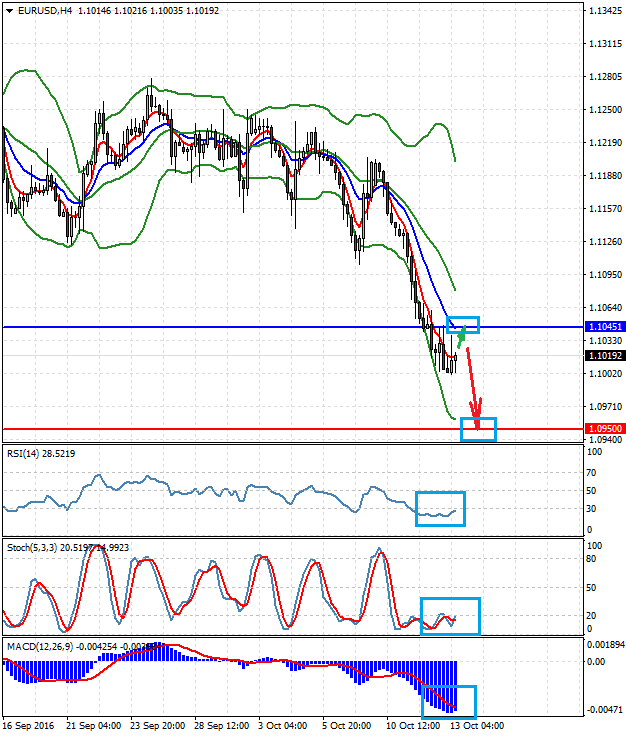The image size is (626, 737).
Task: Click the 13 Oct 04:00 date on time axis
Action: click(x=476, y=725)
